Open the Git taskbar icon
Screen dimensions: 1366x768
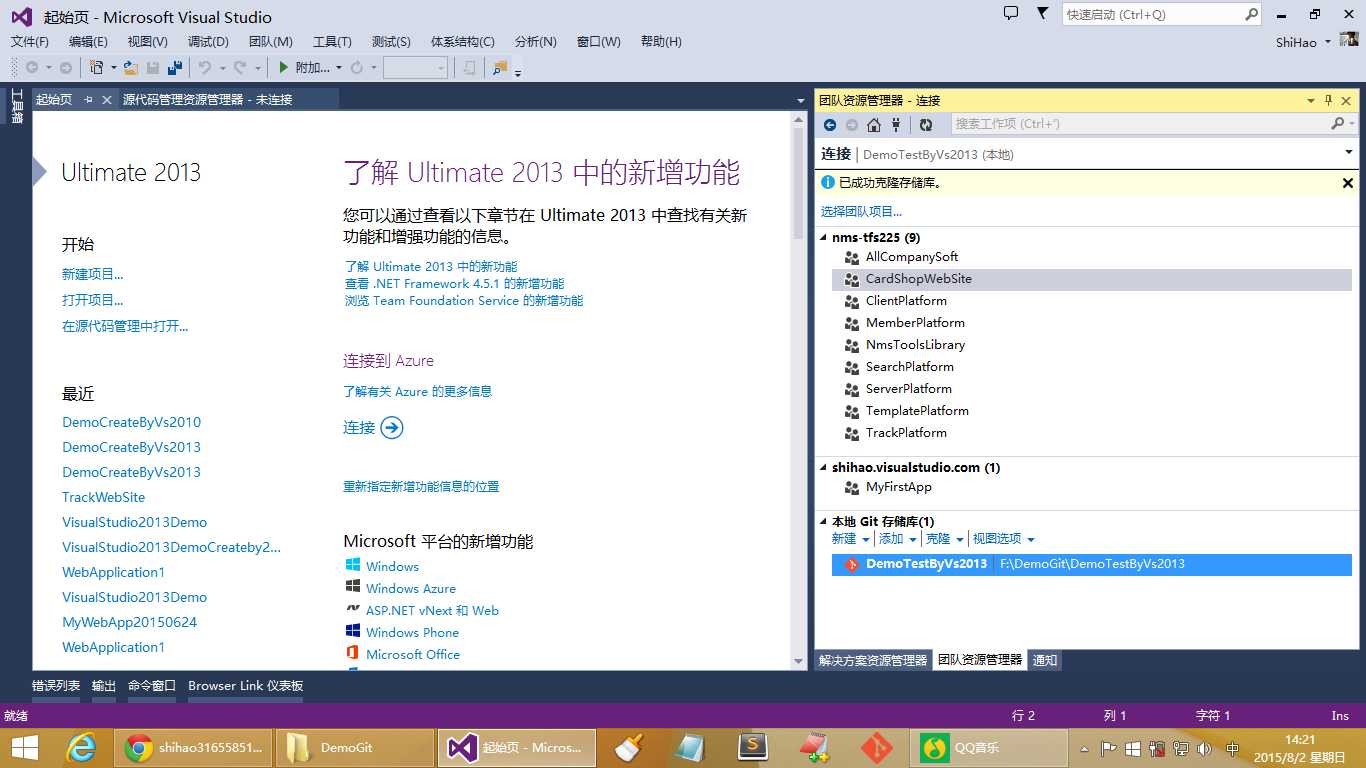point(877,748)
